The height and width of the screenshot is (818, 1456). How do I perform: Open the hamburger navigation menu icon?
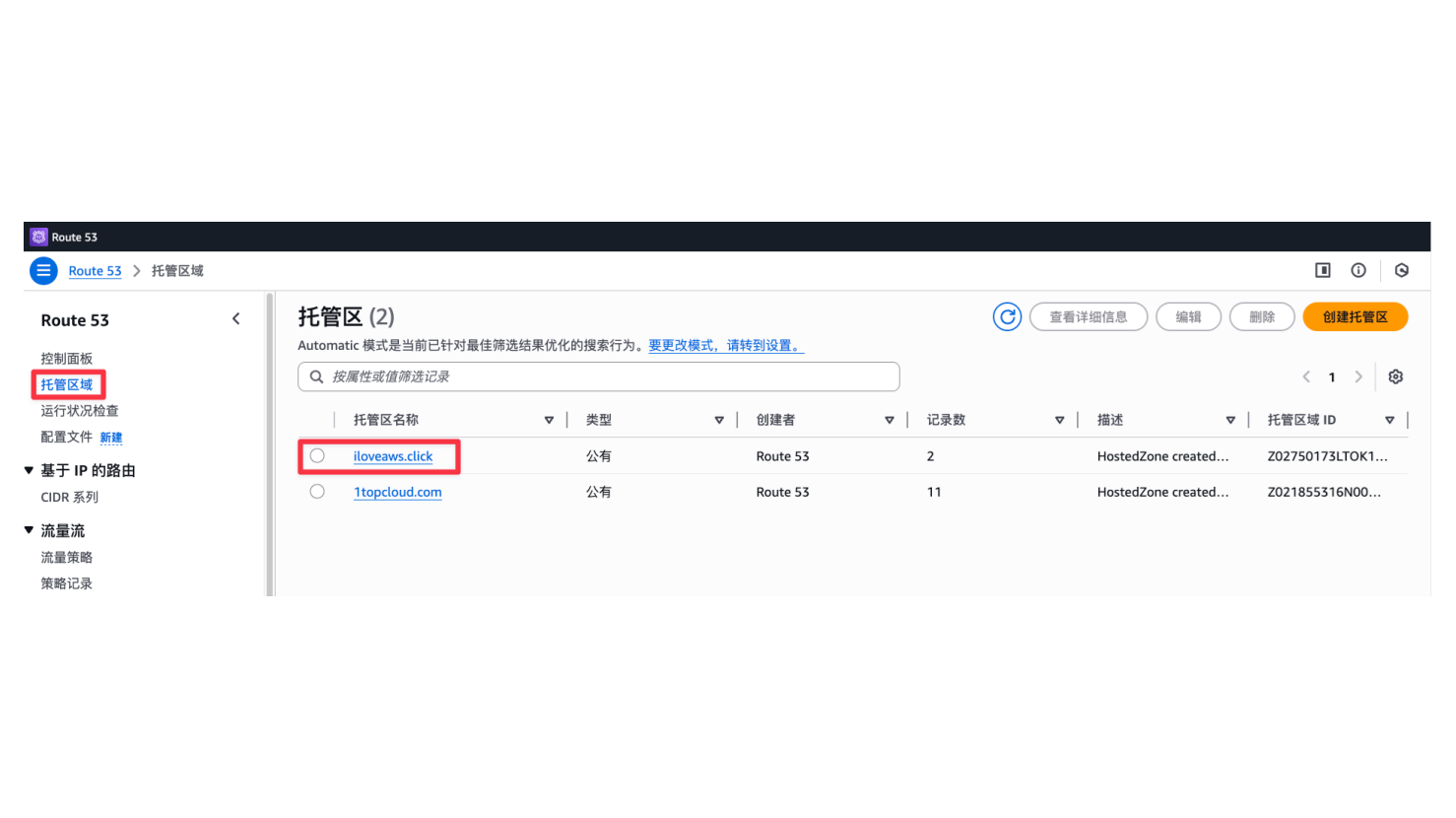[x=43, y=270]
